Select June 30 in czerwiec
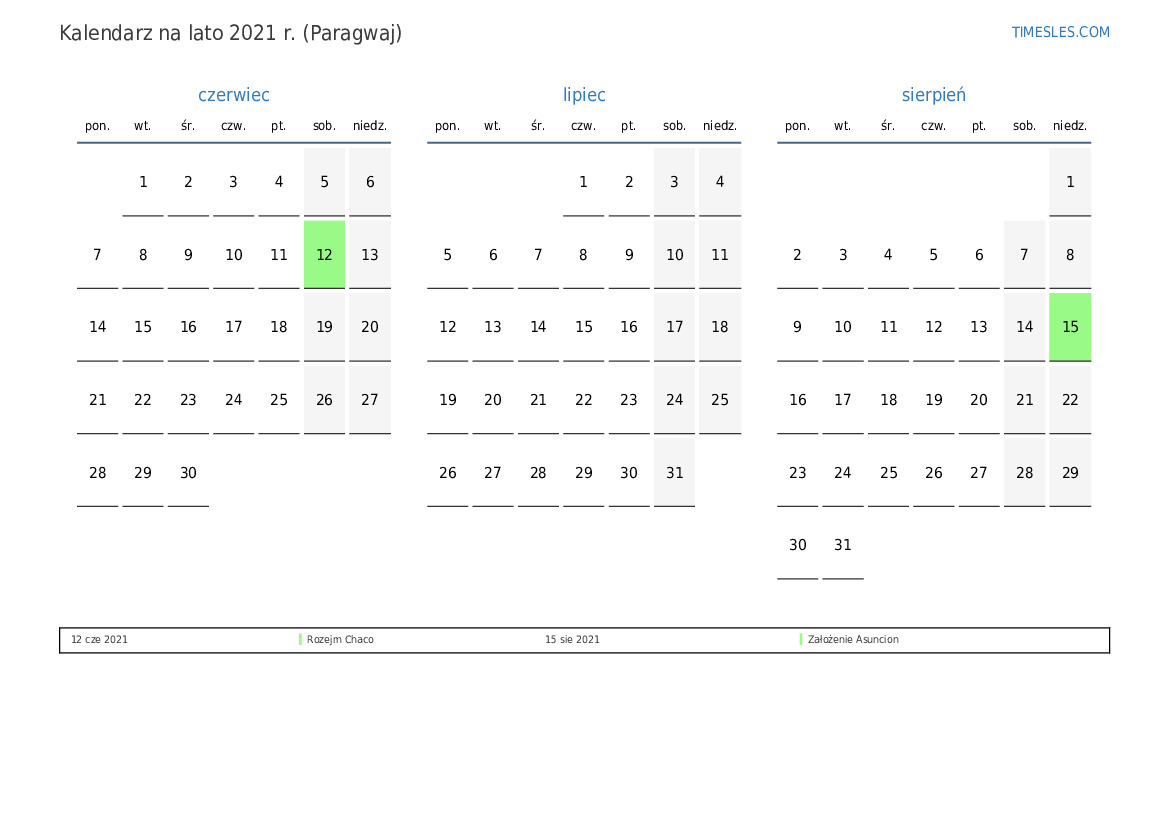The width and height of the screenshot is (1169, 827). point(188,473)
